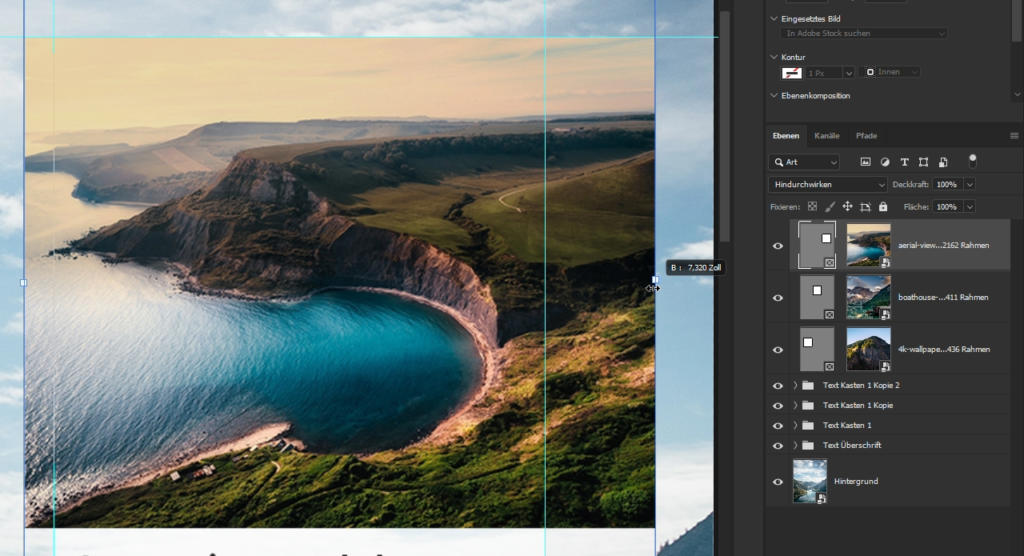Open the Art layer filter type dropdown
The image size is (1024, 556).
(x=805, y=162)
